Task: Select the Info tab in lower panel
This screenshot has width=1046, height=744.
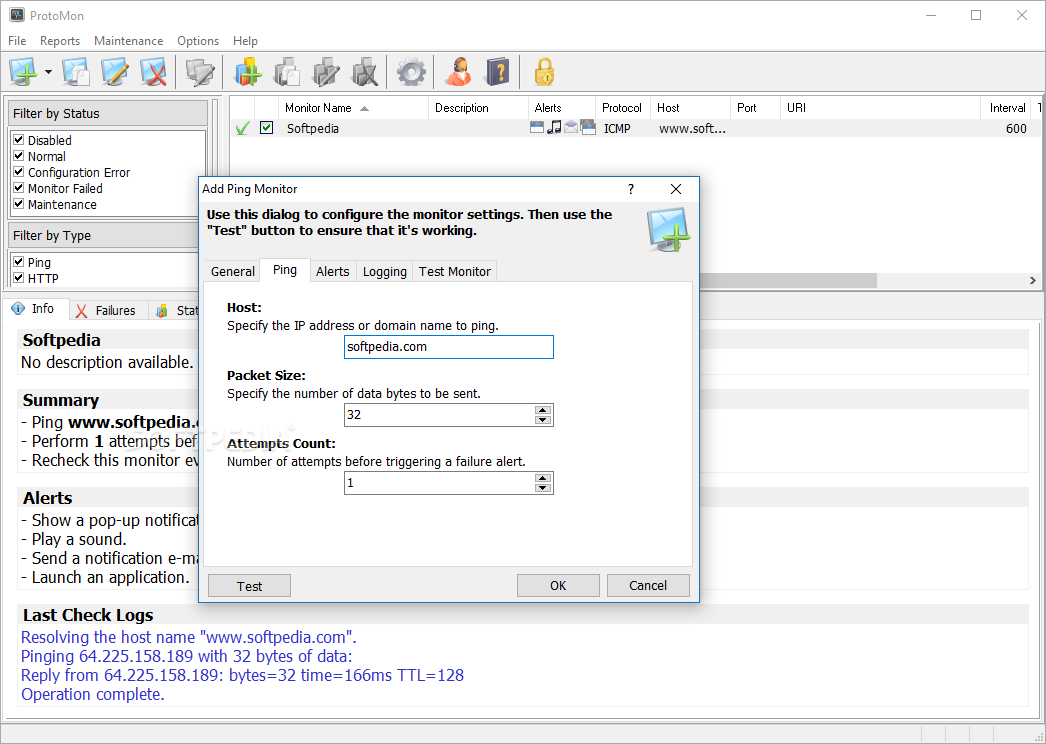Action: click(x=35, y=309)
